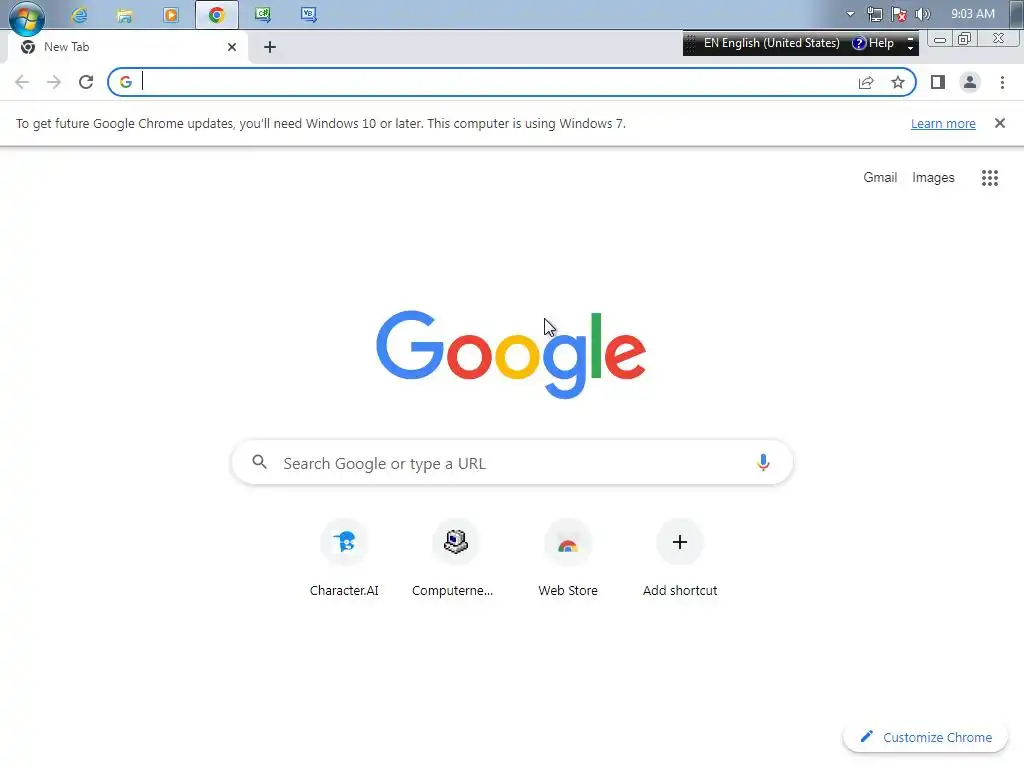Toggle the Chrome side panel
The width and height of the screenshot is (1024, 768).
pos(938,82)
